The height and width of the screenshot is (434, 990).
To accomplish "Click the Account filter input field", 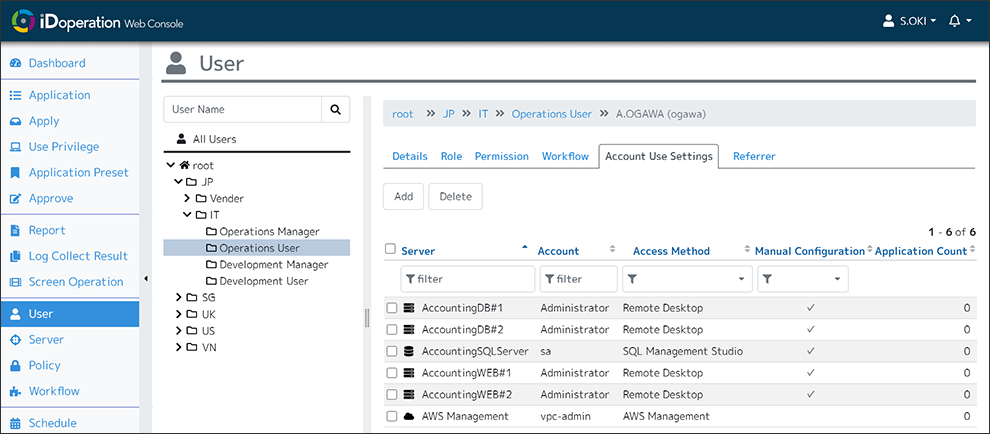I will point(578,279).
